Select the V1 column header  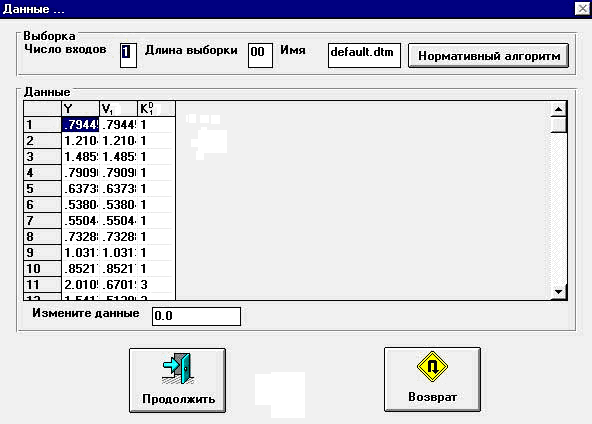coord(119,109)
